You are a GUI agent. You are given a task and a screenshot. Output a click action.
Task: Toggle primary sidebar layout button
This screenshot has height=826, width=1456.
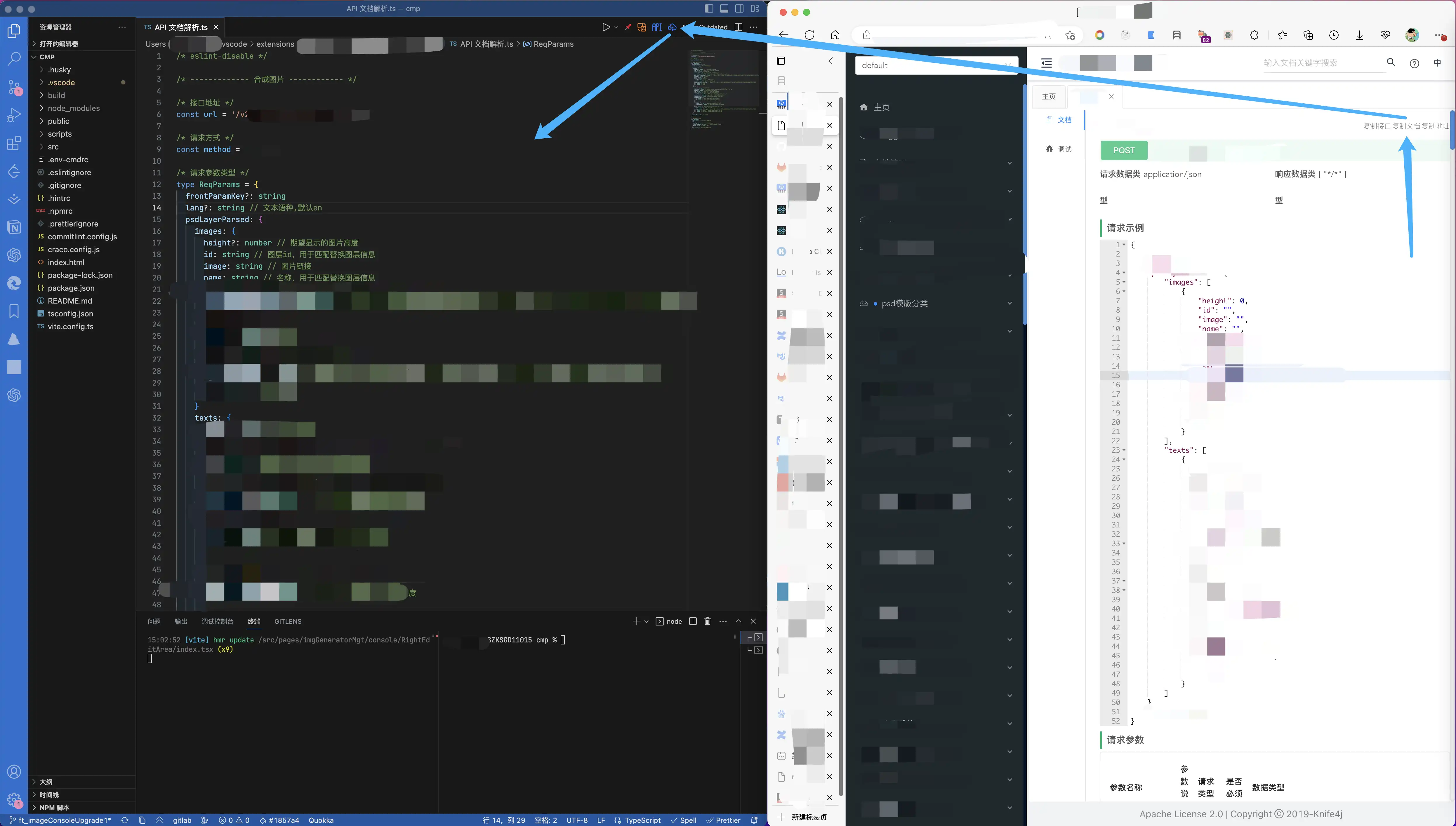pyautogui.click(x=709, y=8)
